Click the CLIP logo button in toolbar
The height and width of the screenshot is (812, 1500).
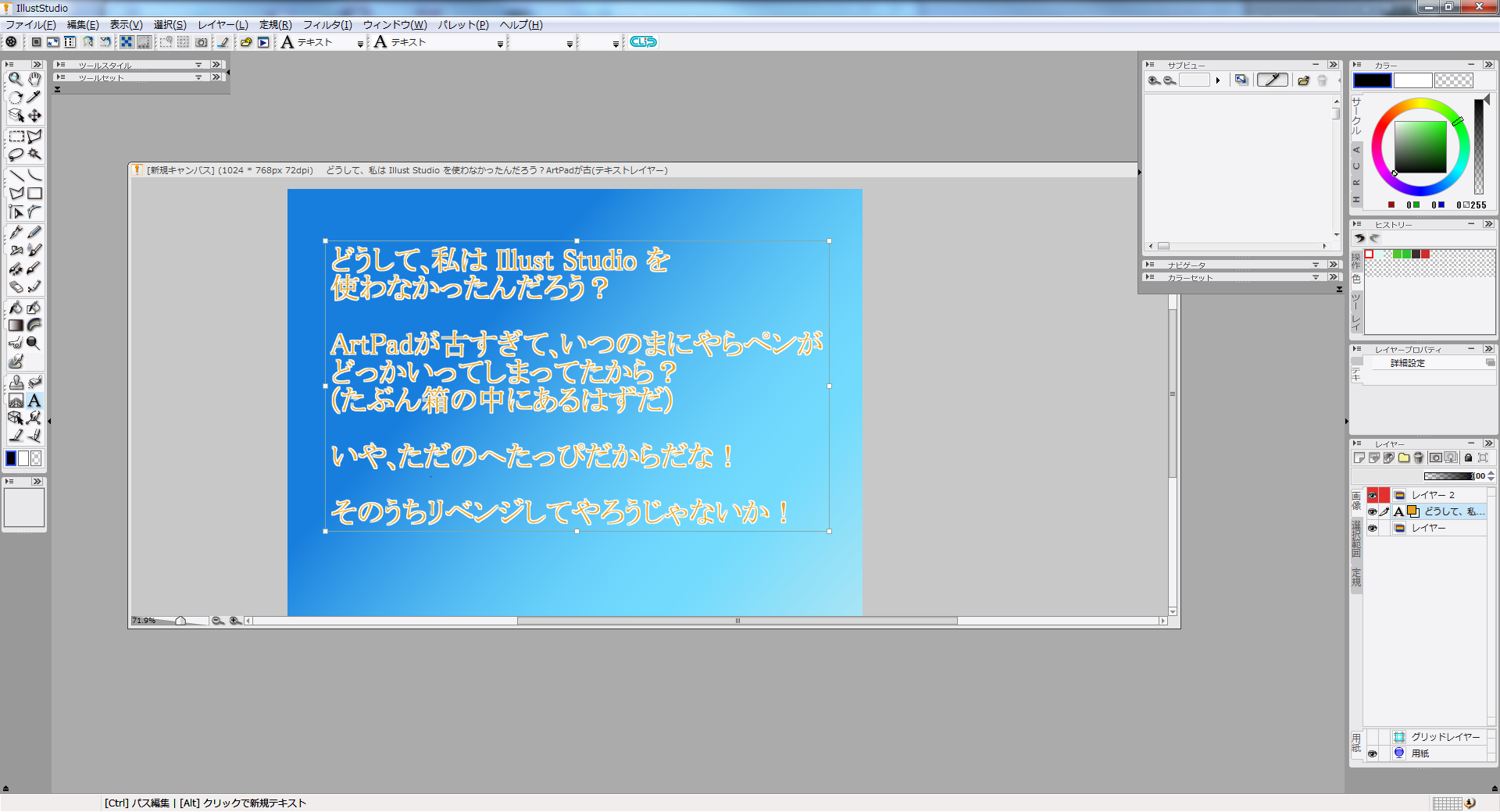(643, 42)
